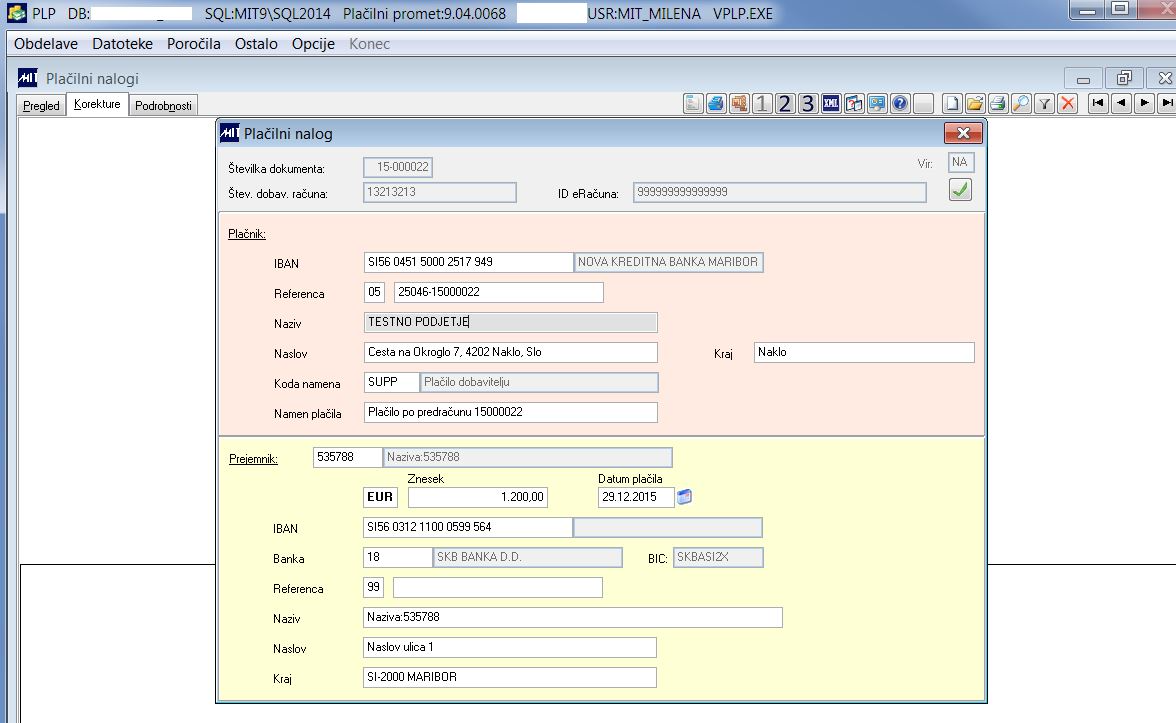Open the help question mark icon
Screen dimensions: 1176x723
point(899,103)
